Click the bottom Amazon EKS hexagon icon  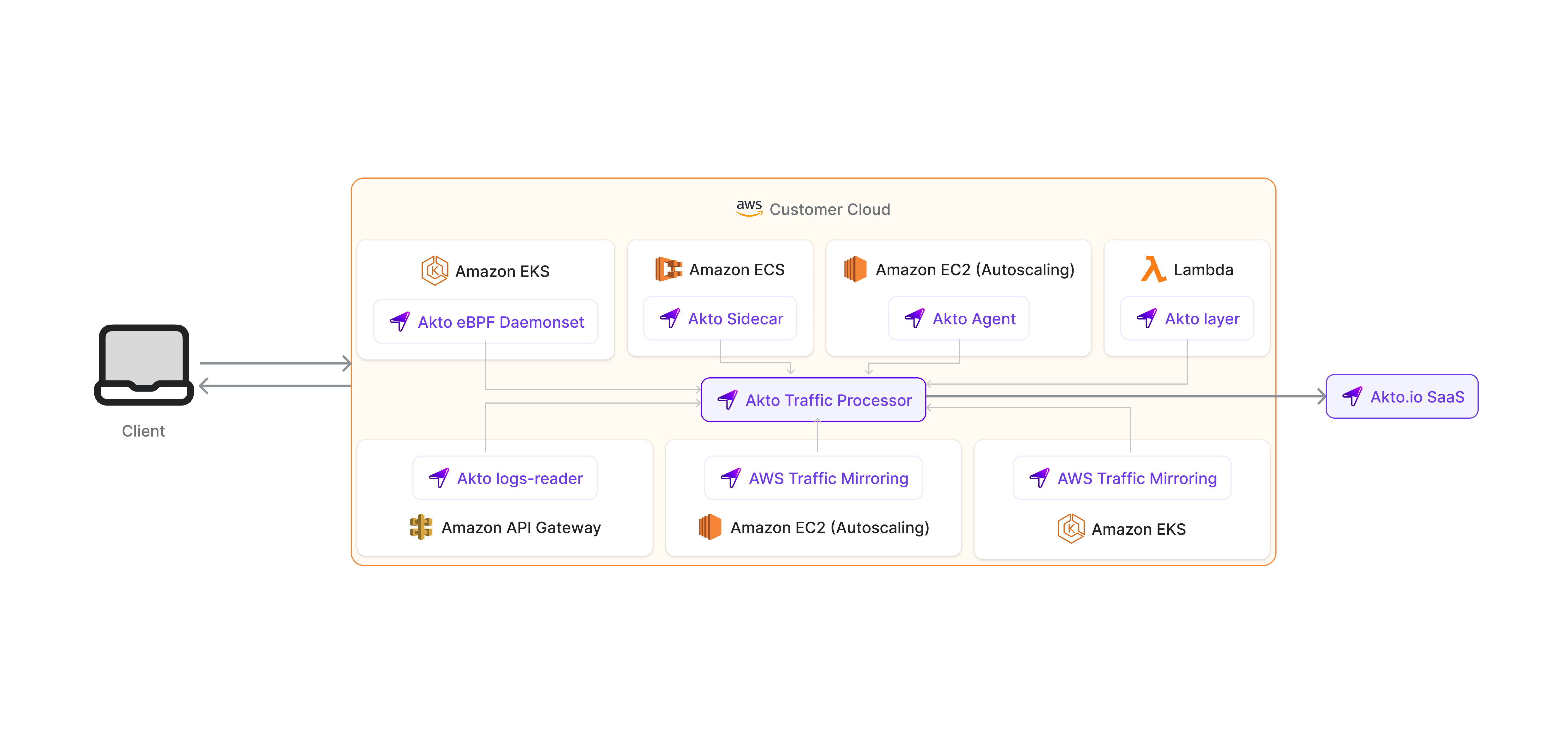[x=1071, y=528]
